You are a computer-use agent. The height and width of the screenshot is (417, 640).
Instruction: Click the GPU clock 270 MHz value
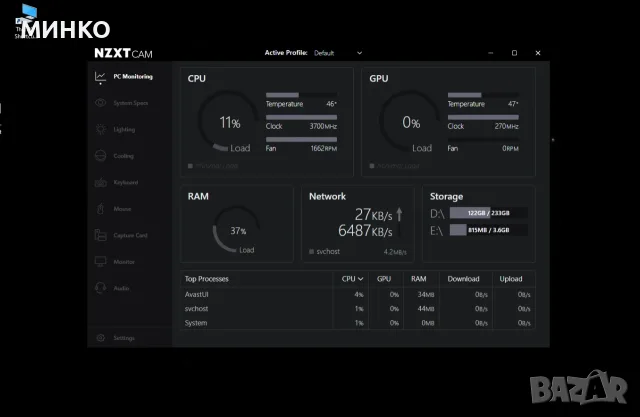[507, 126]
